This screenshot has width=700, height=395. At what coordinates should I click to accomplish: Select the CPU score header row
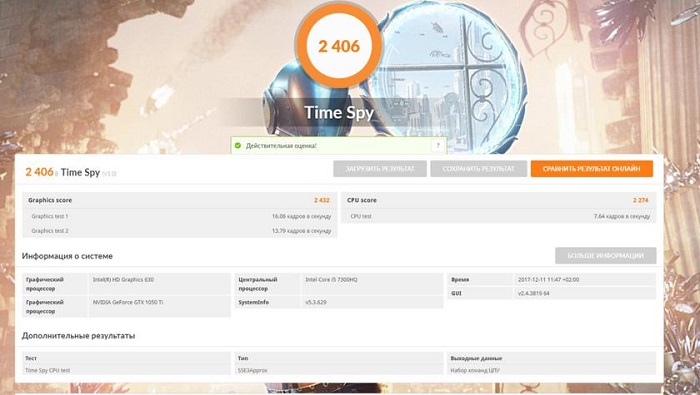499,200
